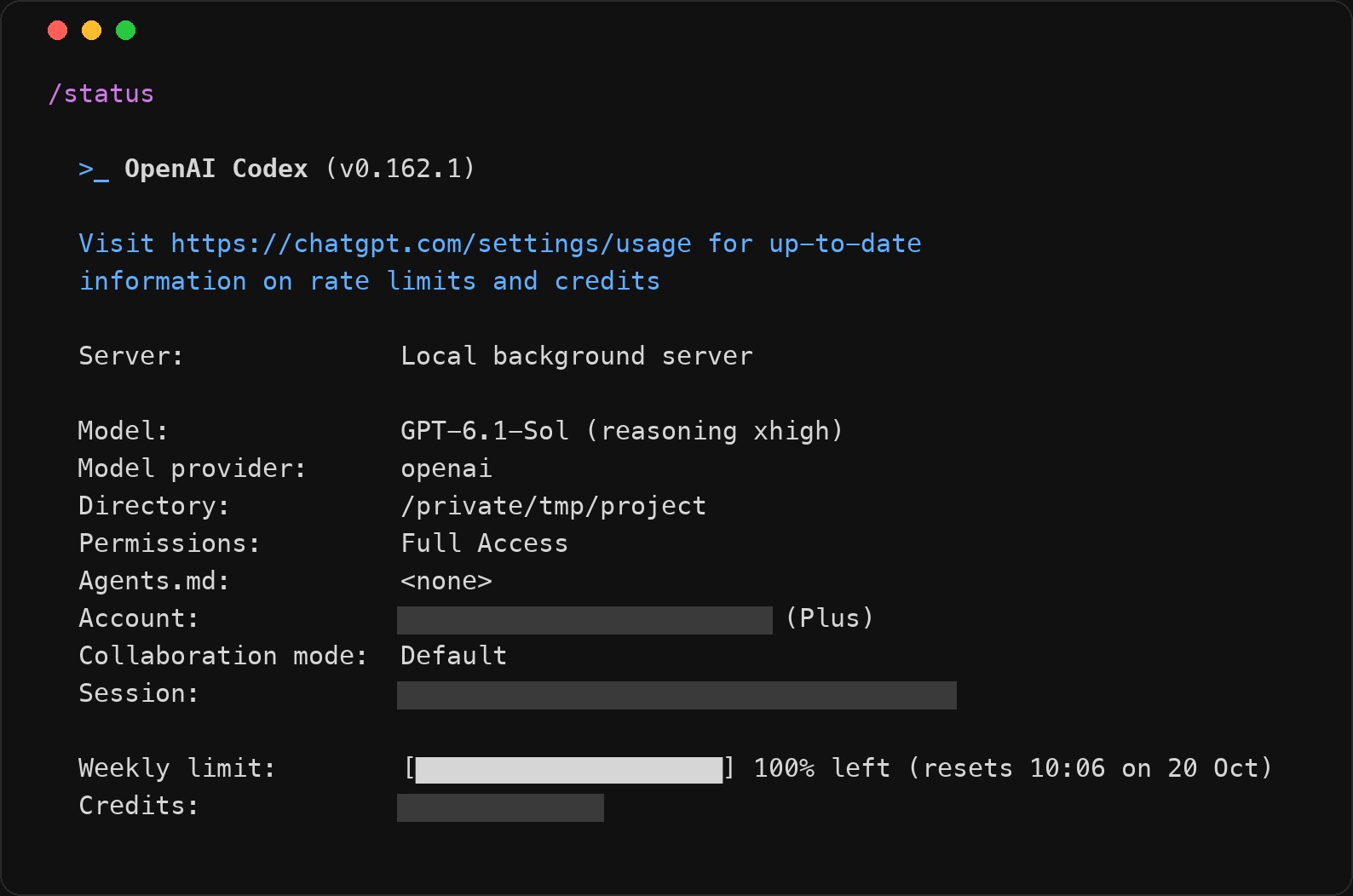Click the redacted Credits value bar
The width and height of the screenshot is (1353, 896).
pos(500,807)
